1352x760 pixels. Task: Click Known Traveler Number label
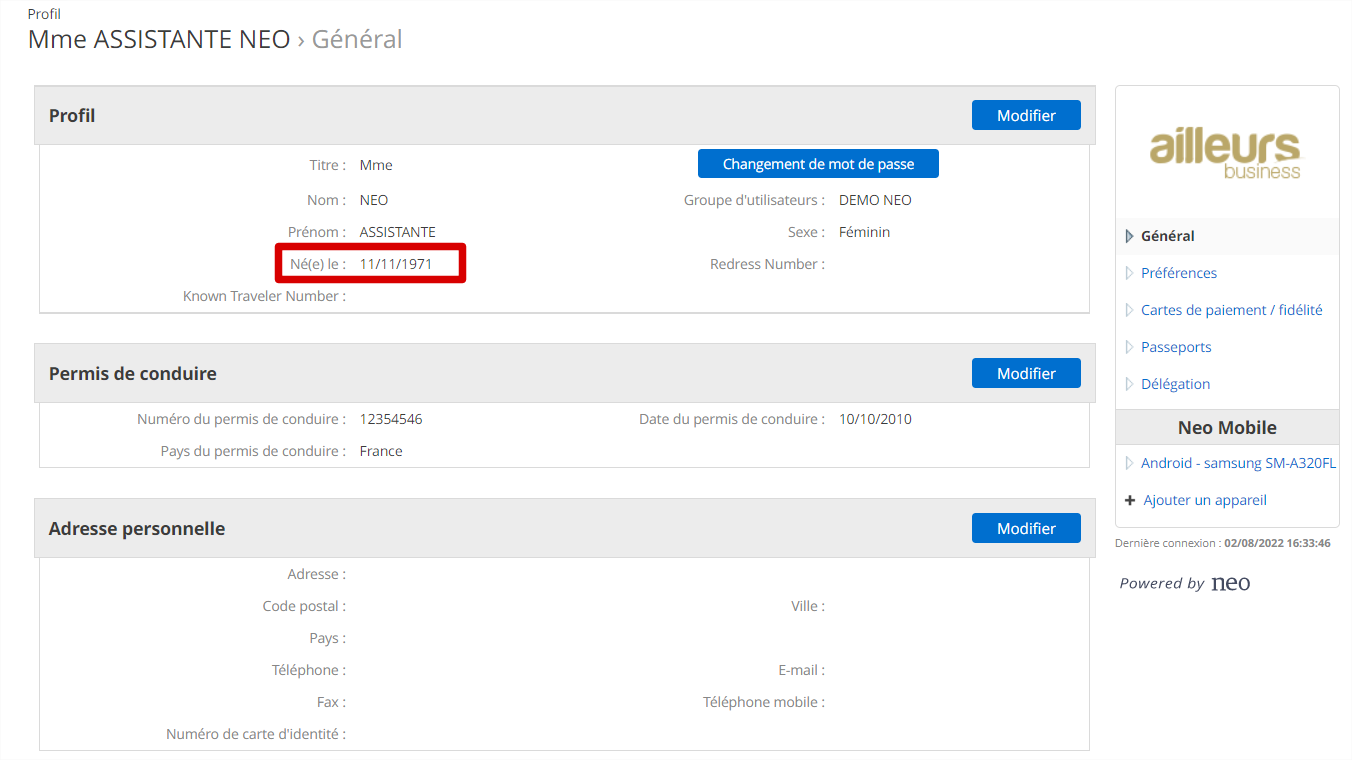click(x=265, y=296)
